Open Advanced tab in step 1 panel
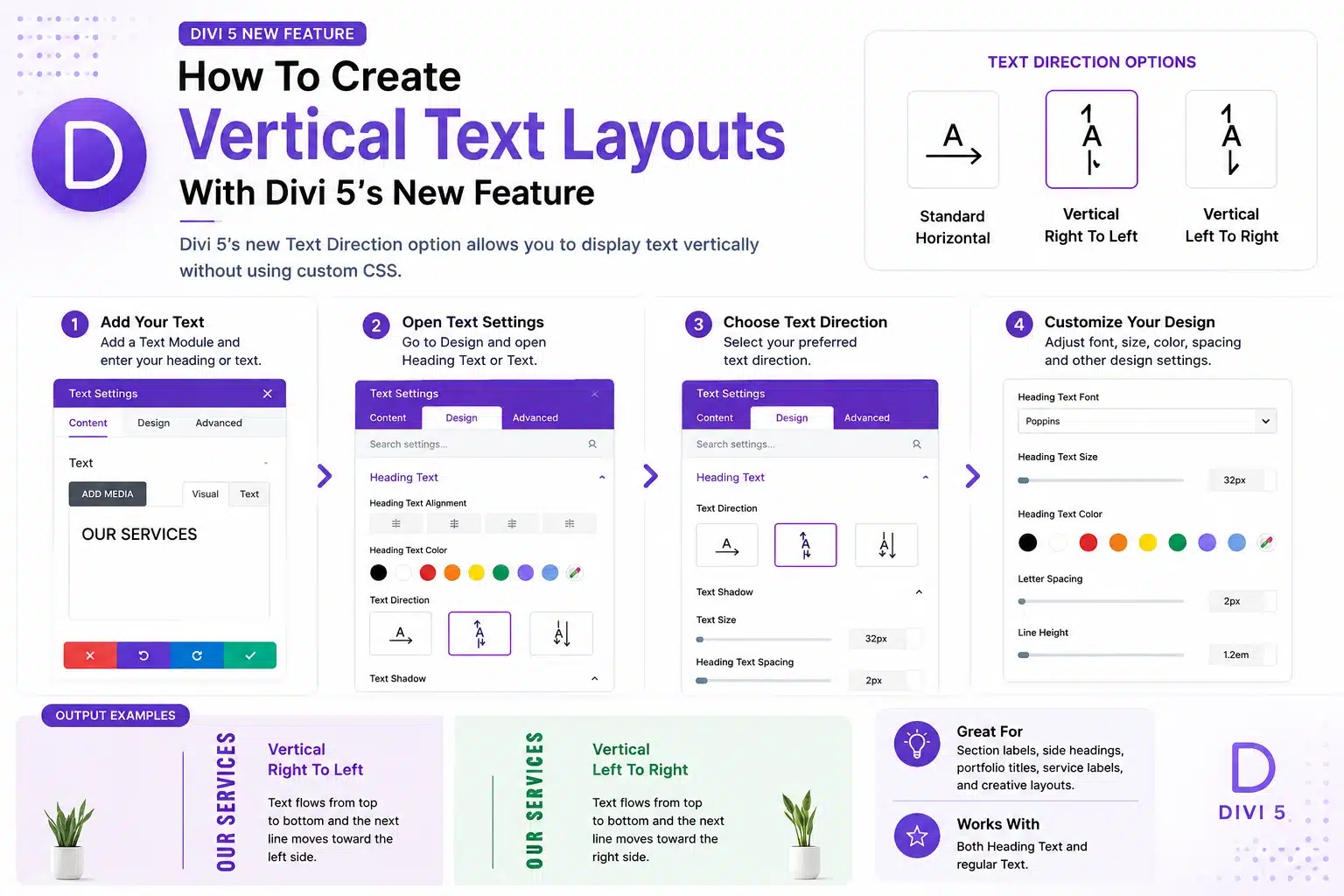The image size is (1344, 896). click(x=219, y=423)
